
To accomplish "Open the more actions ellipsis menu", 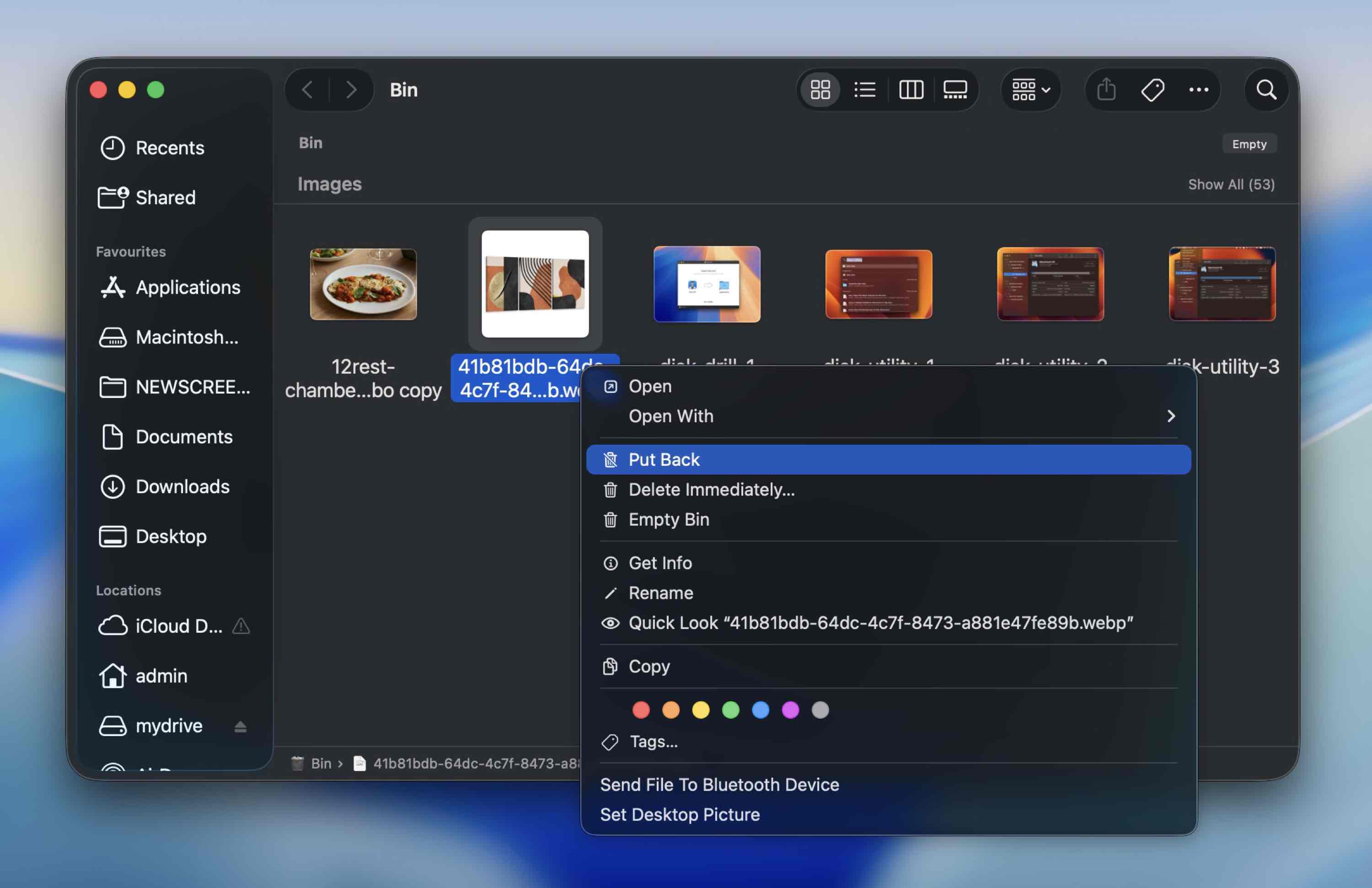I will [x=1199, y=90].
